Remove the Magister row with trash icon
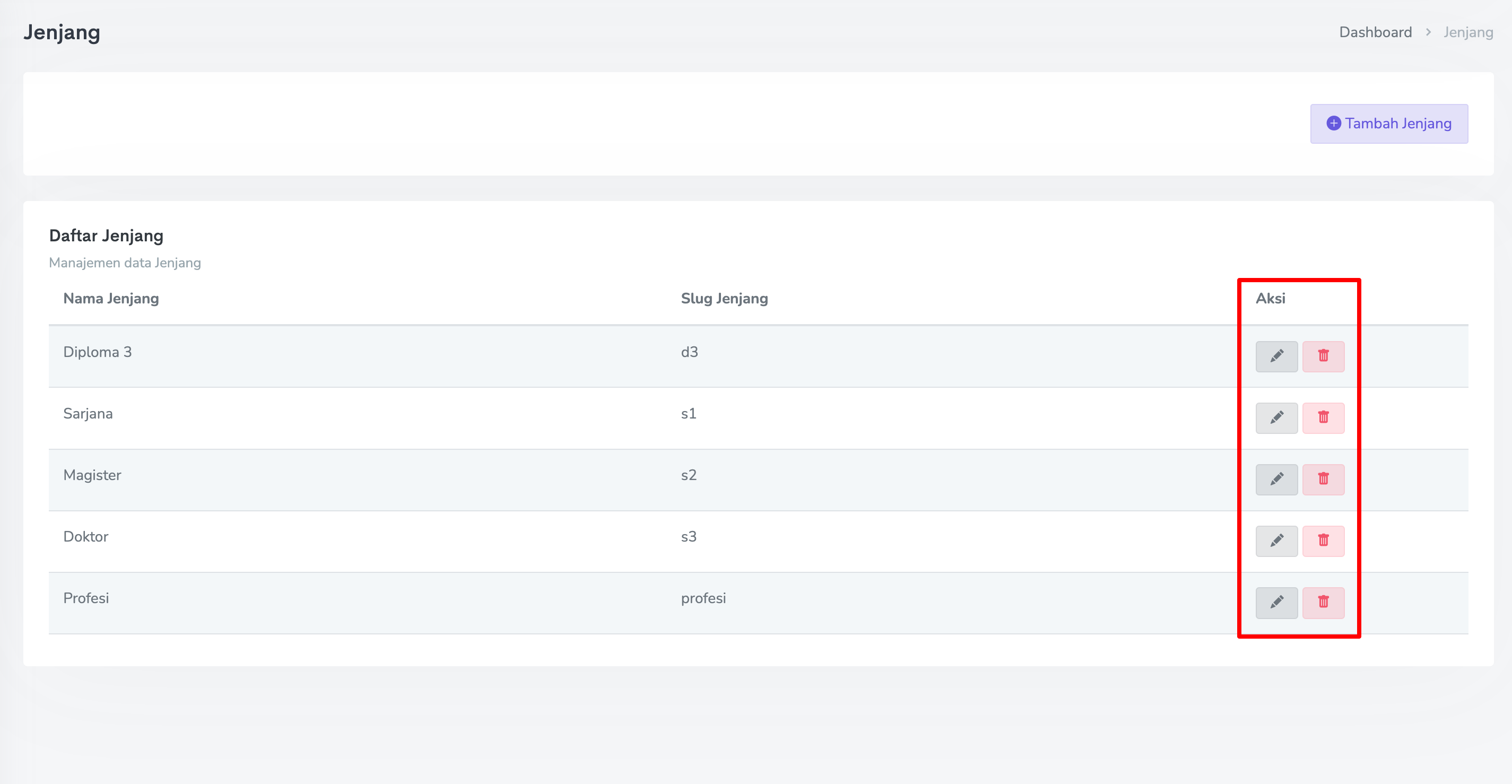 (x=1323, y=480)
